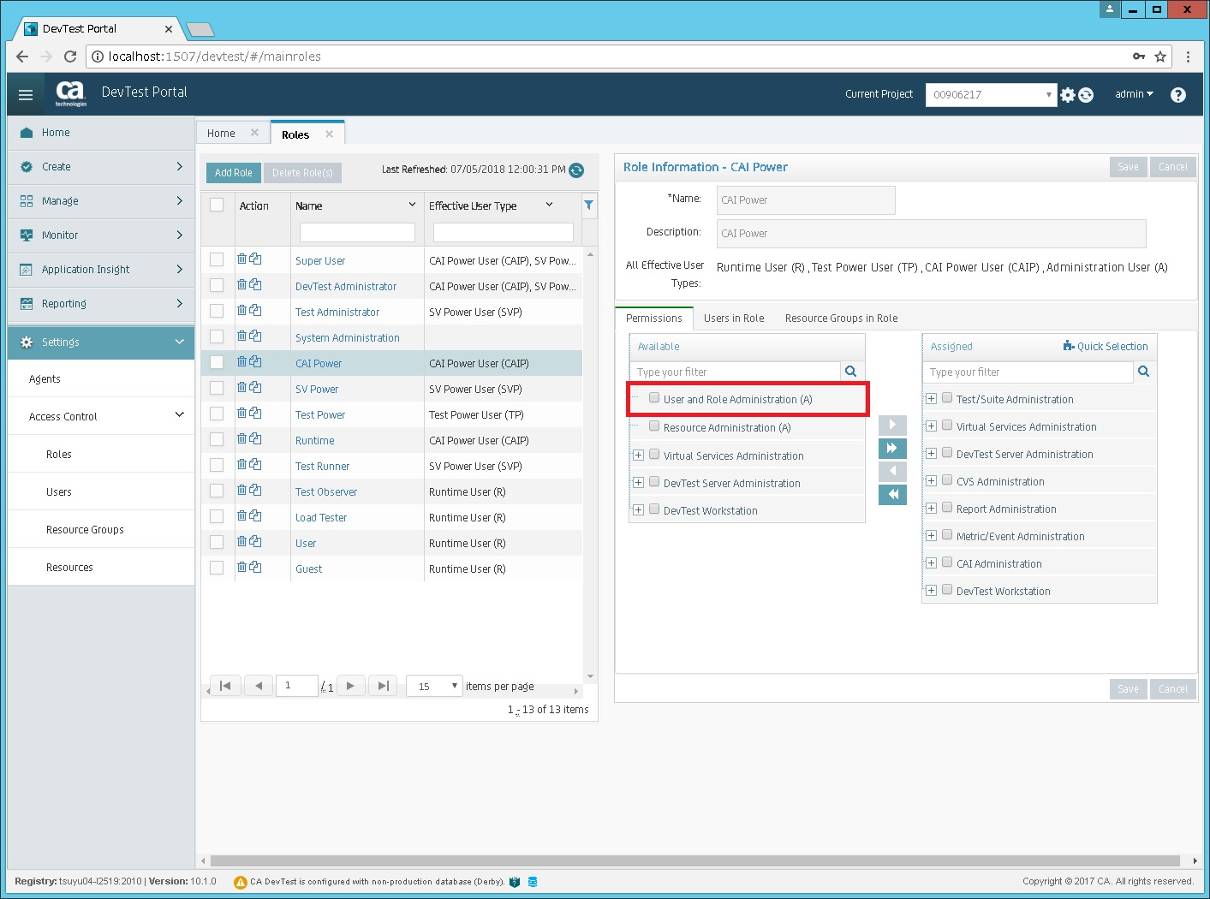This screenshot has width=1210, height=899.
Task: Click the Name column filter input
Action: pyautogui.click(x=357, y=232)
